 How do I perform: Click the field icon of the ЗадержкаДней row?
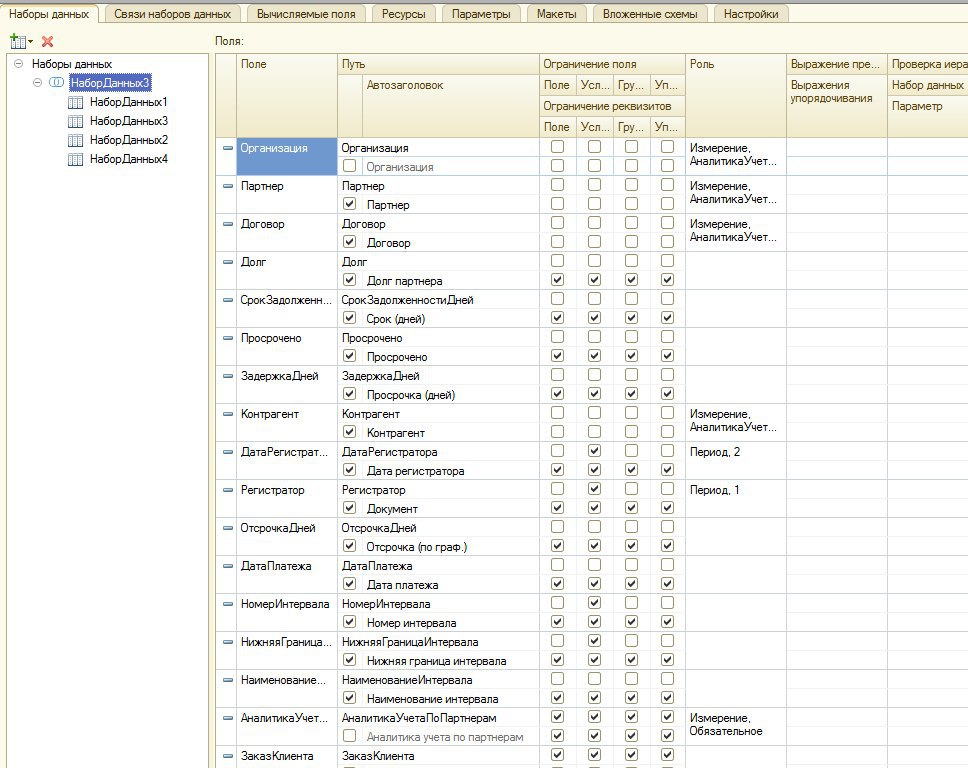tap(228, 376)
